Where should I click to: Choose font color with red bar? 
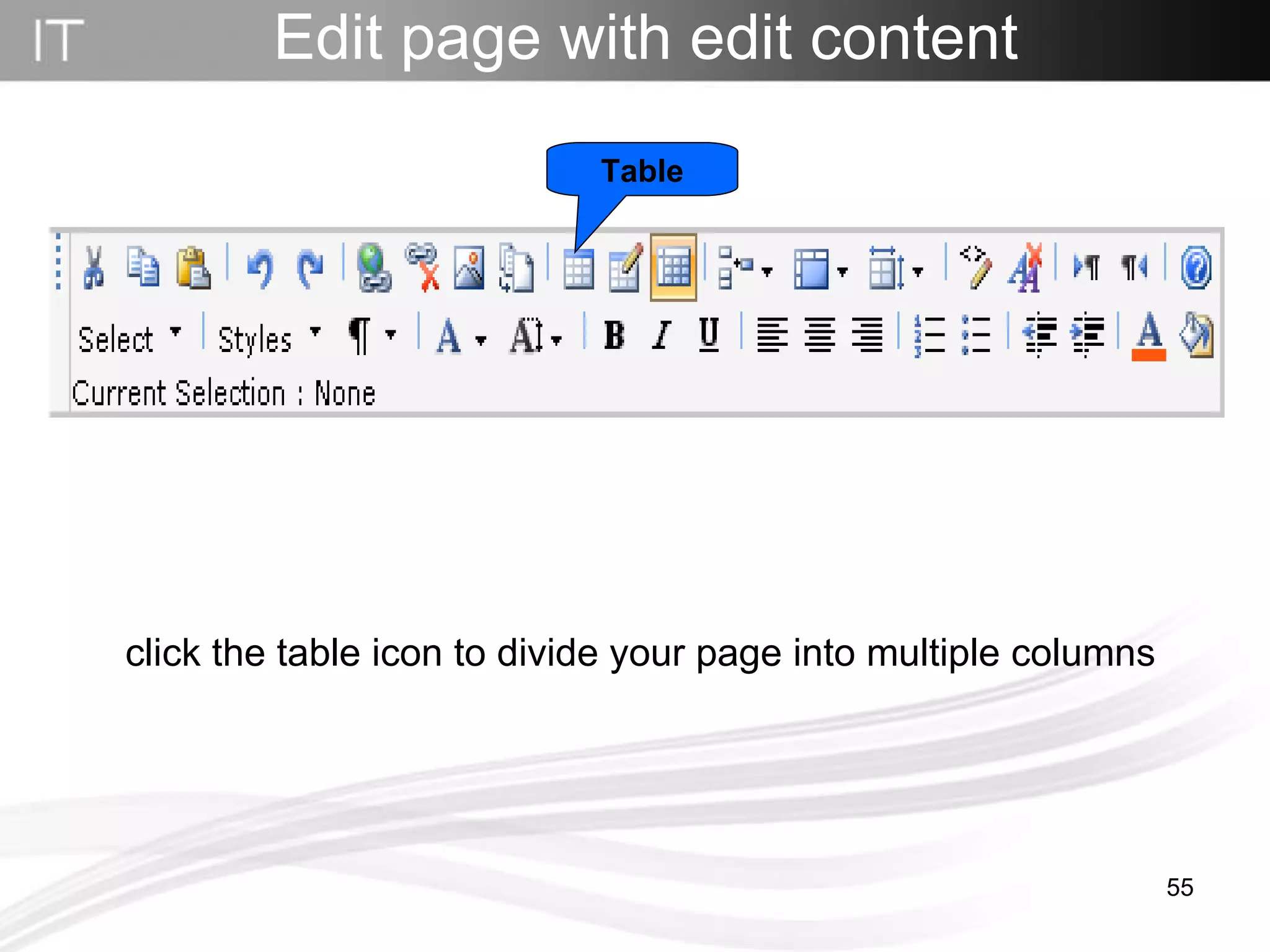(1149, 336)
